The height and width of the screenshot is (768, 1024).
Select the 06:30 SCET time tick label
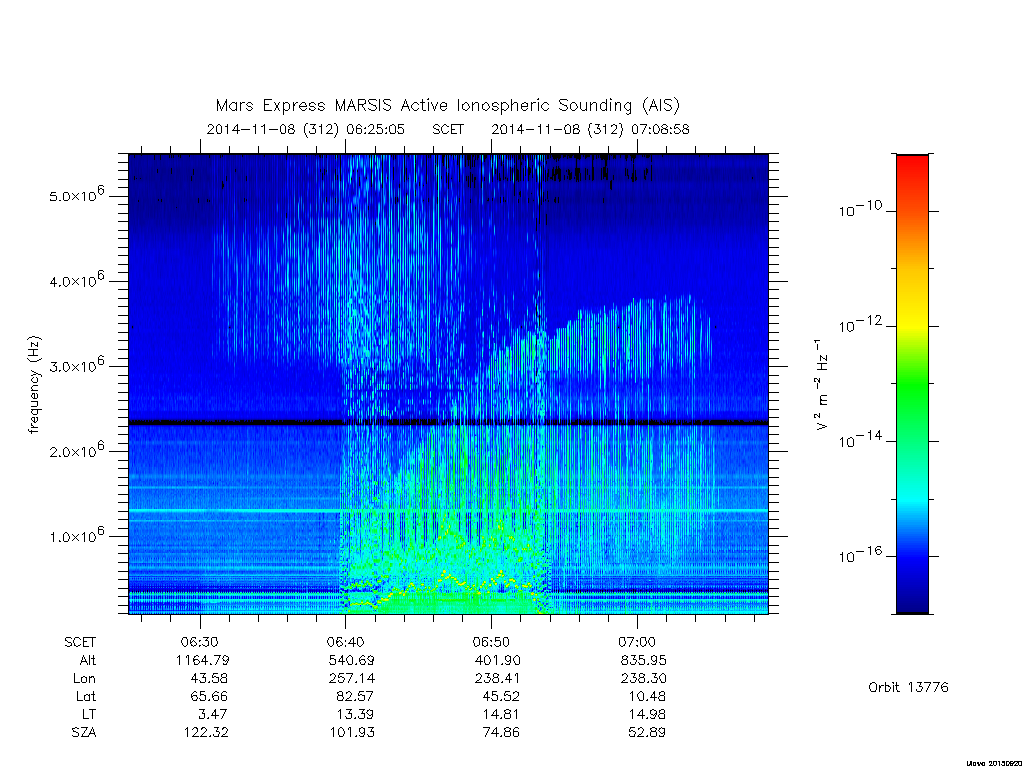pos(200,643)
